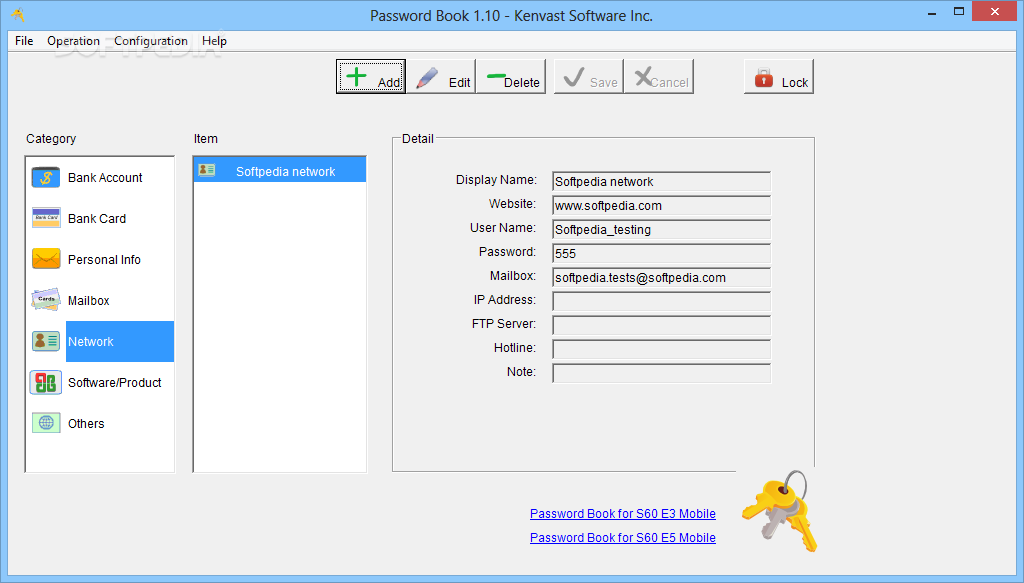Open Password Book for S60 E5 Mobile link

point(622,538)
